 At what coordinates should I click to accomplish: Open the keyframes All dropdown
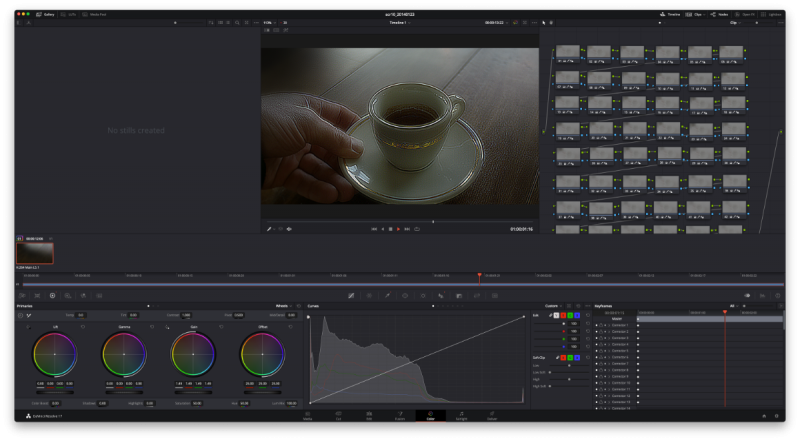736,306
